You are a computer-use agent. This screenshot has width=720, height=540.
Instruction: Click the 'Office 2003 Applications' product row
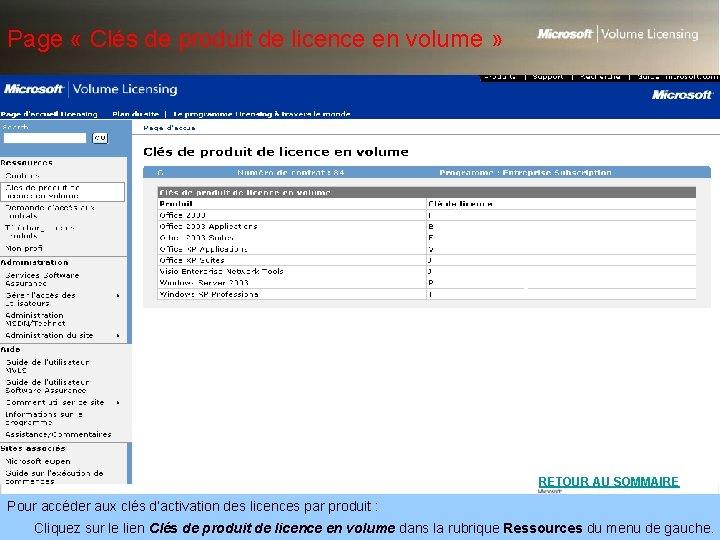pos(427,226)
